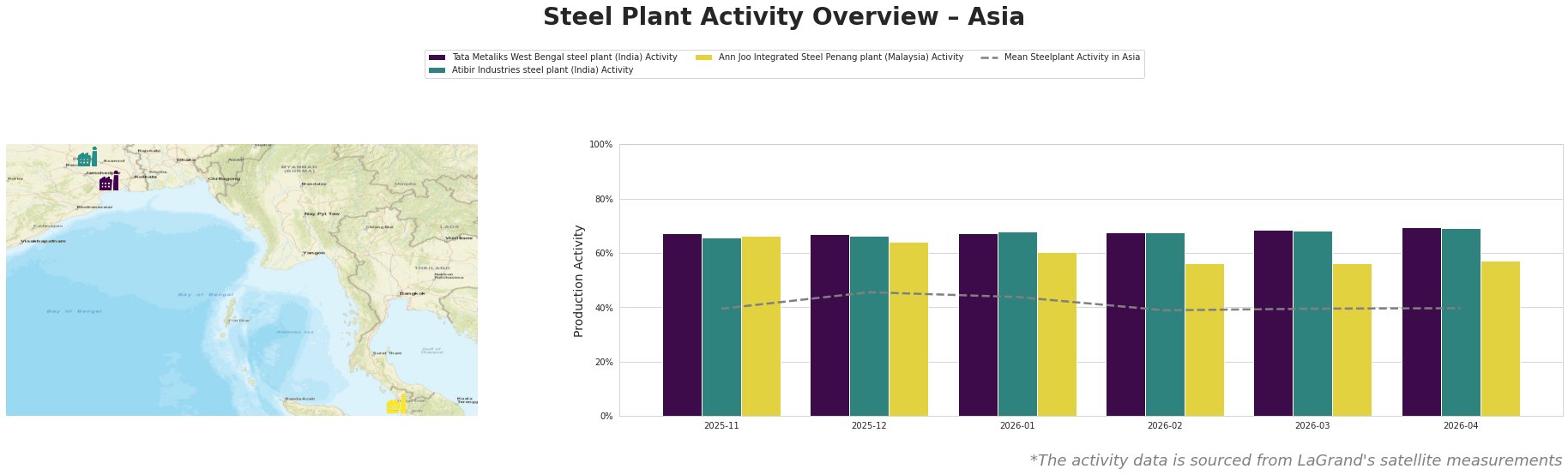
Task: Click the teal factory icon on the map
Action: 87,158
